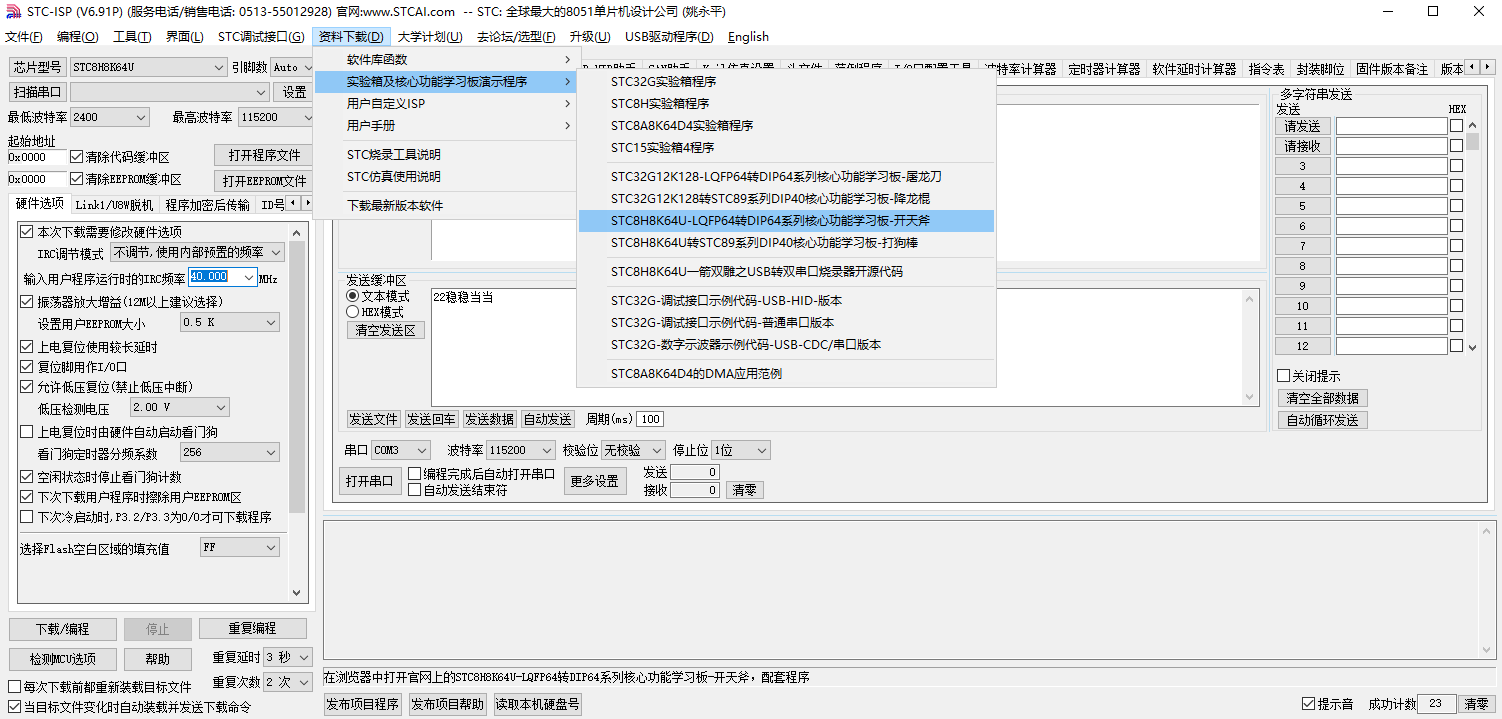Click 下载/编程 button
Screen dimensions: 1502x719
[62, 629]
